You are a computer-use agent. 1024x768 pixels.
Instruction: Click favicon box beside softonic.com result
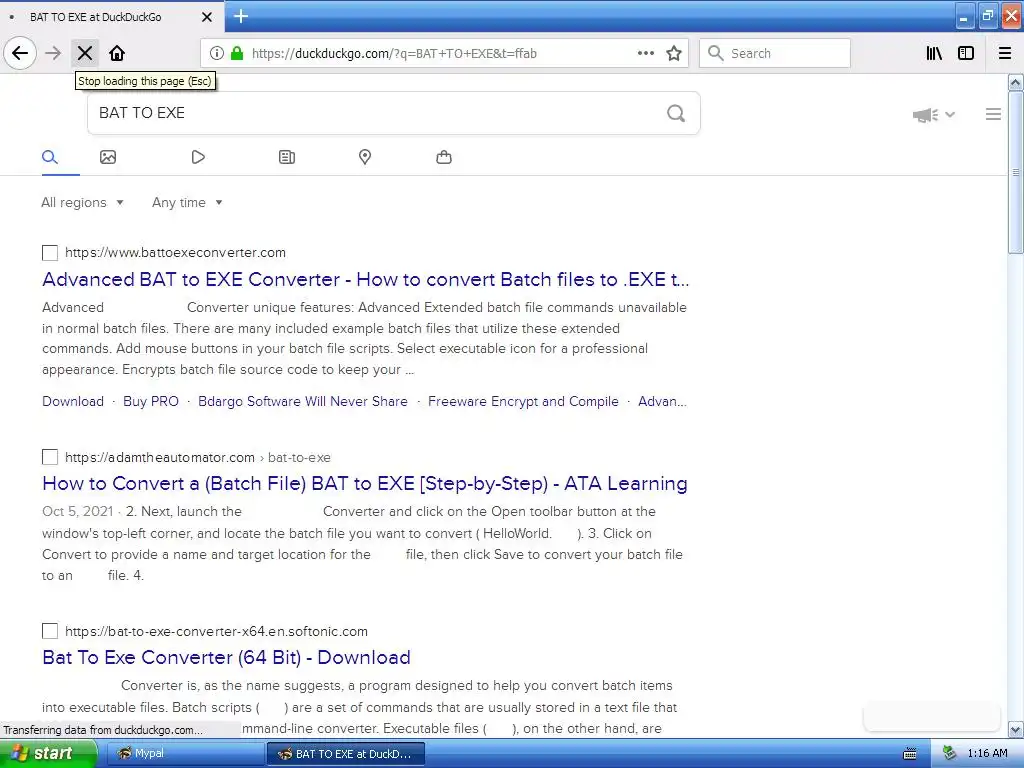coord(50,631)
